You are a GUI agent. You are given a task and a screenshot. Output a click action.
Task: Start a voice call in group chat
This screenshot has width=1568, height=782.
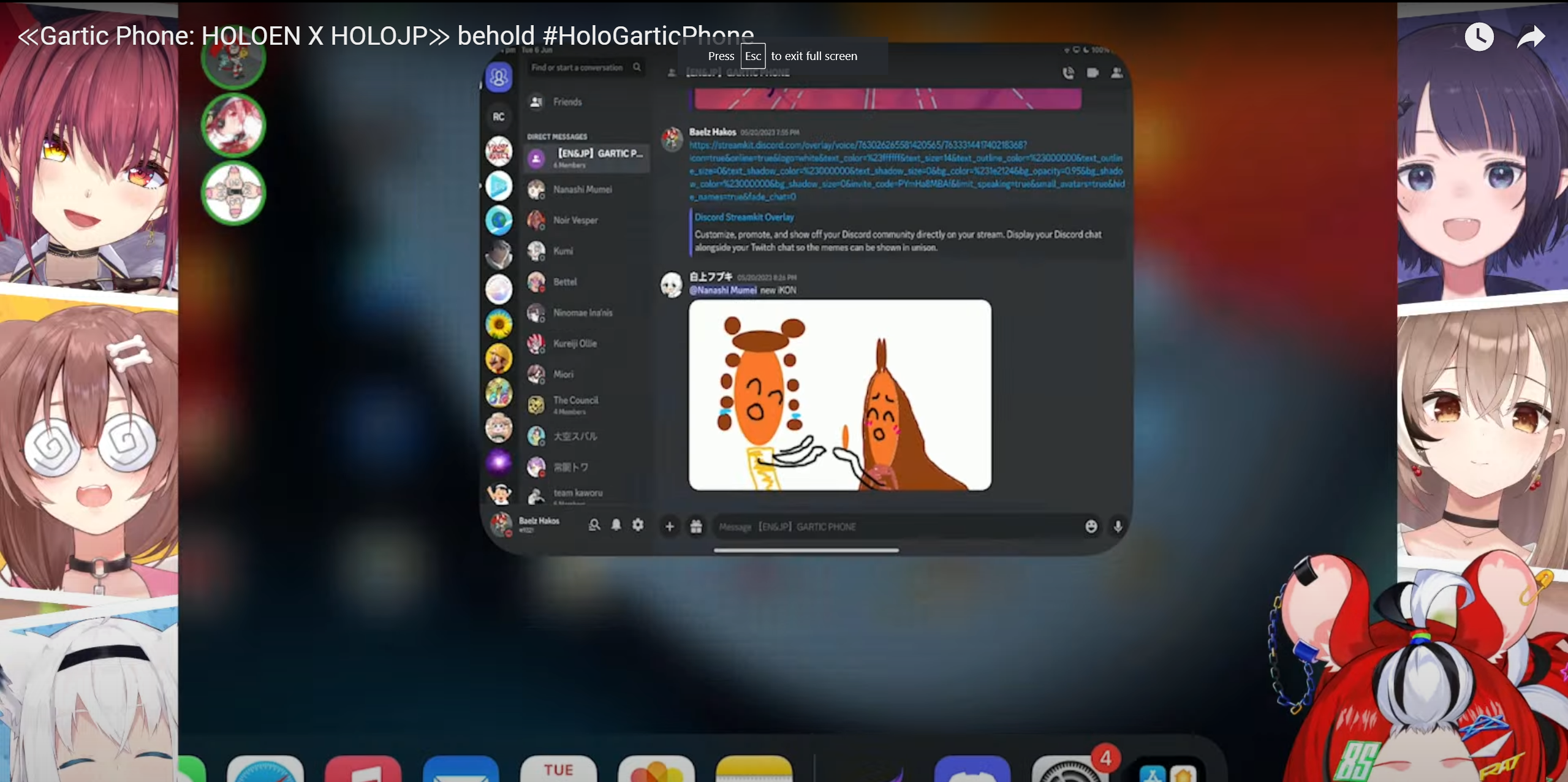pyautogui.click(x=1068, y=73)
